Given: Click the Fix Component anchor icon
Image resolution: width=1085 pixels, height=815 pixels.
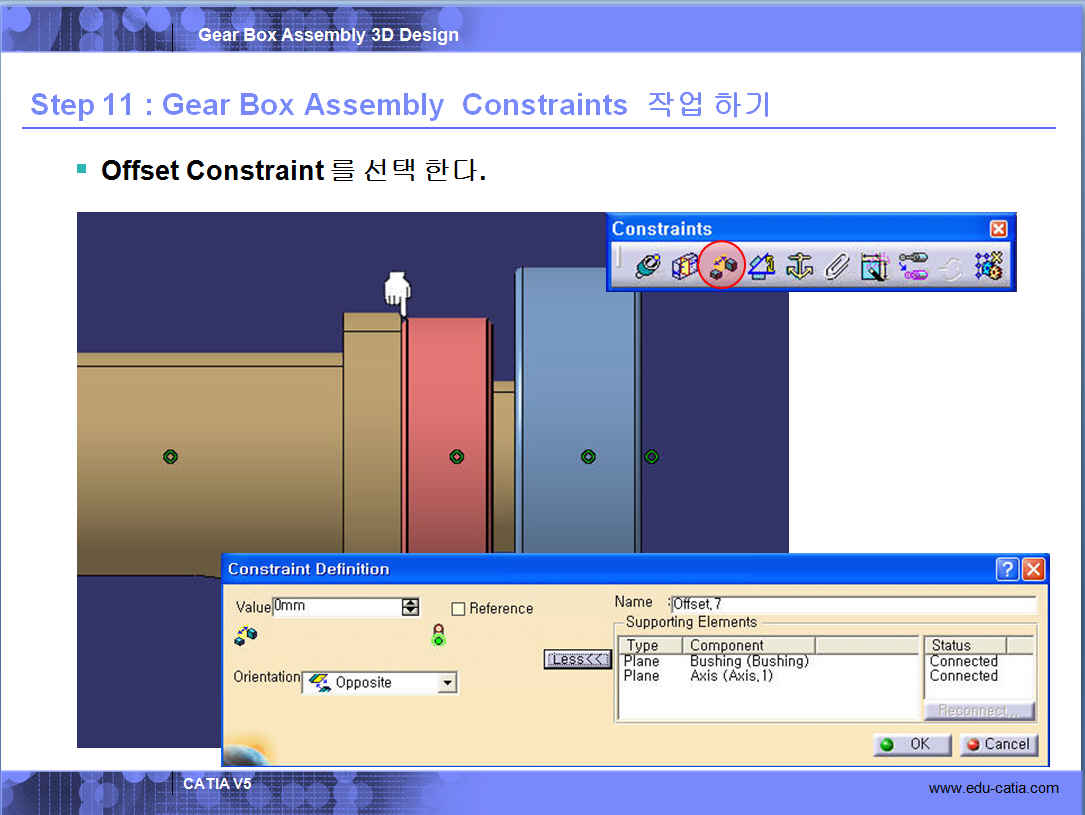Looking at the screenshot, I should point(799,267).
